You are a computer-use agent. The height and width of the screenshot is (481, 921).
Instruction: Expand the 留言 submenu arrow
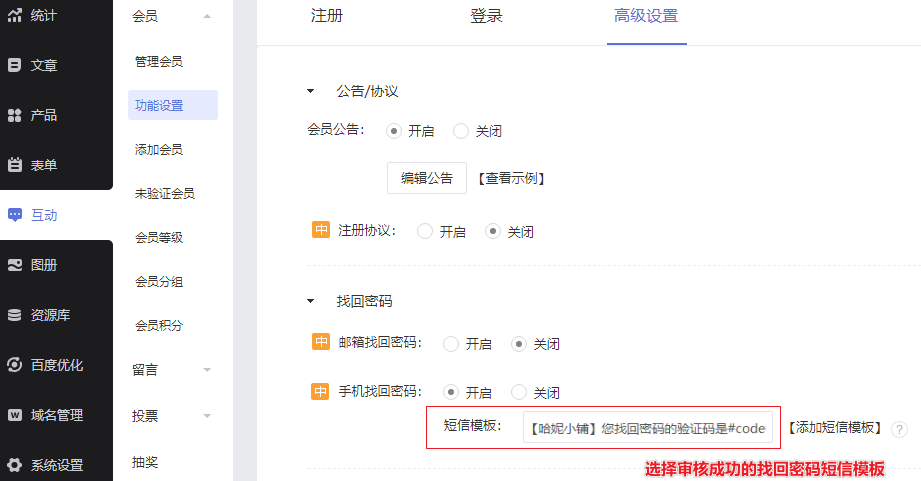(x=207, y=370)
